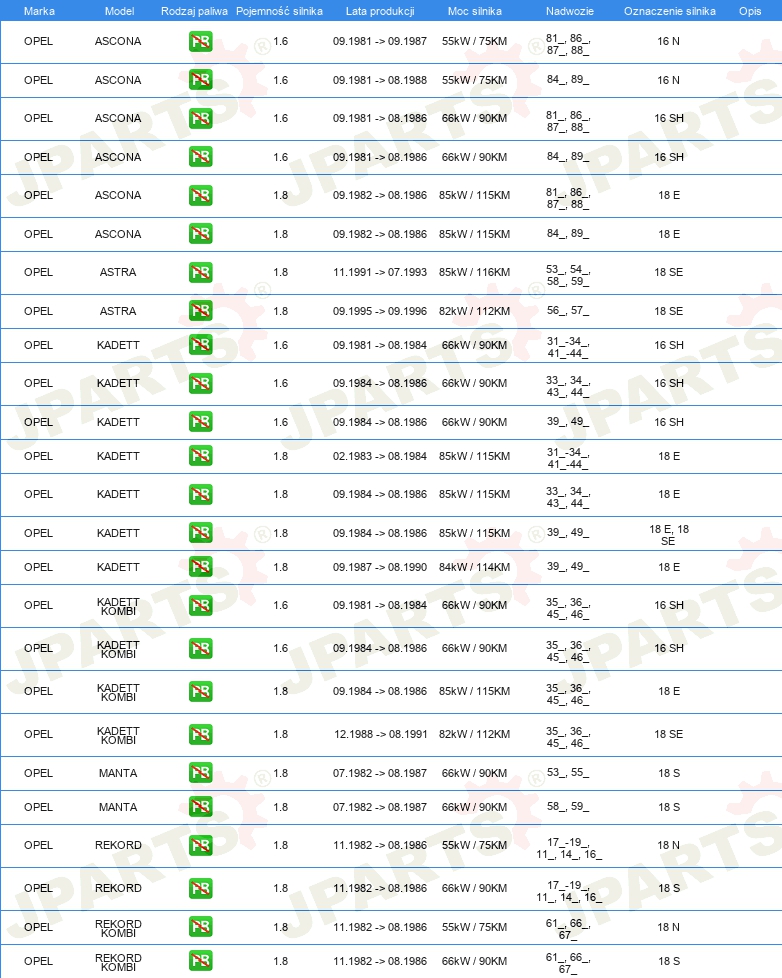The image size is (782, 978).
Task: Select the date range 09.1981 -> 08.1988
Action: point(380,80)
